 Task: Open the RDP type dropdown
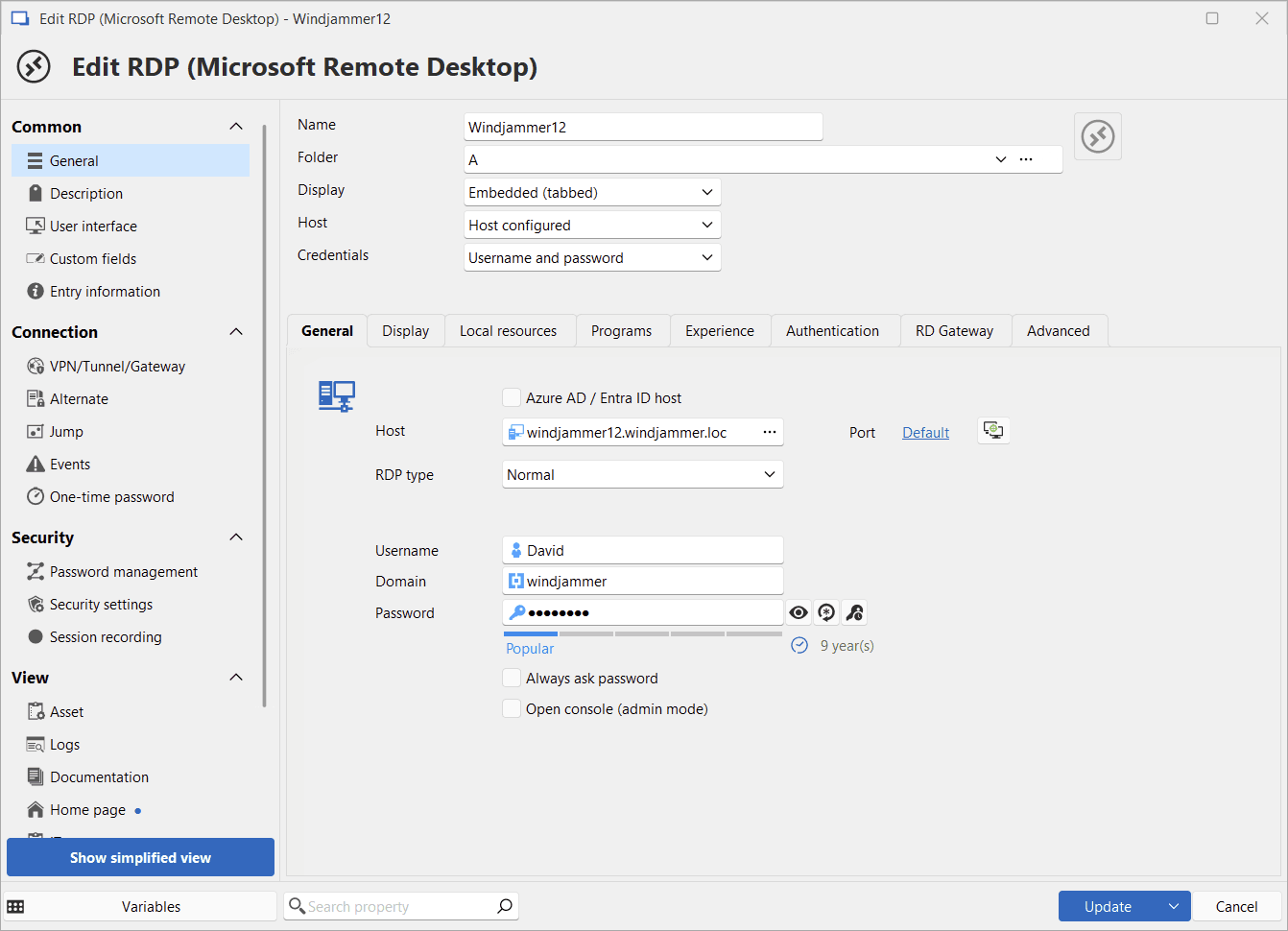[642, 475]
